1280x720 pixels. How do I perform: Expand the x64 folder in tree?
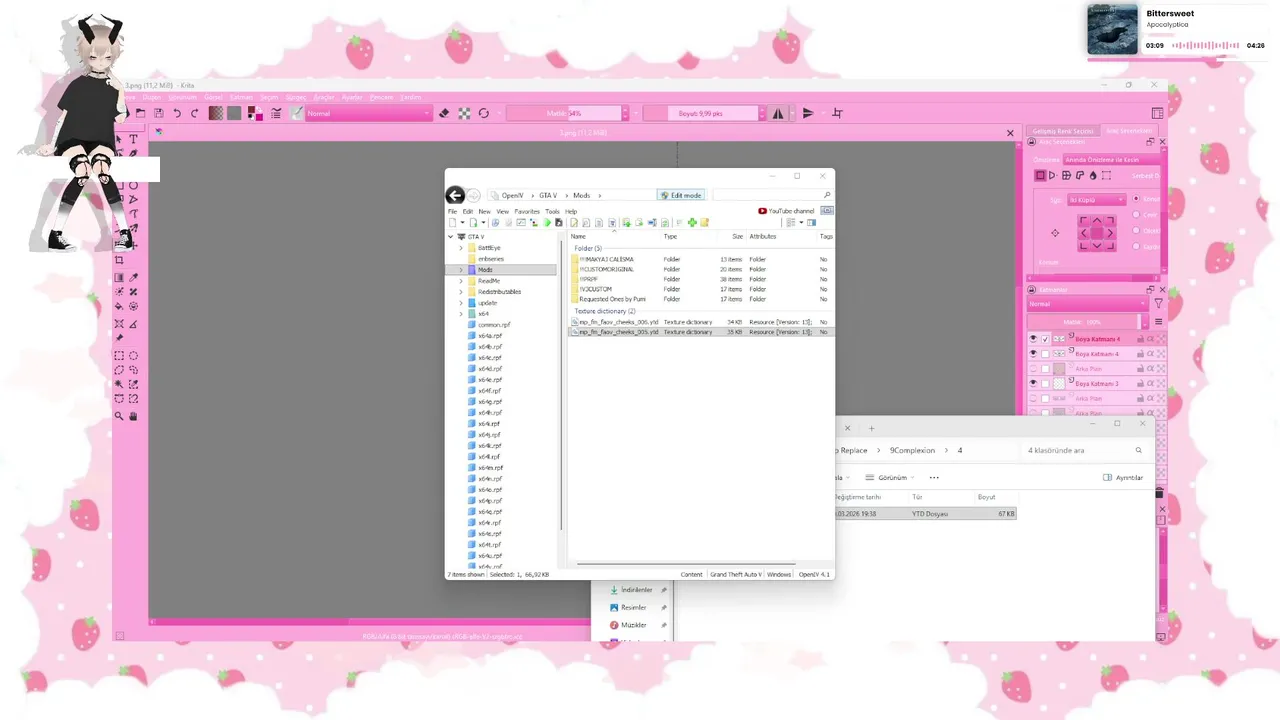click(x=461, y=314)
